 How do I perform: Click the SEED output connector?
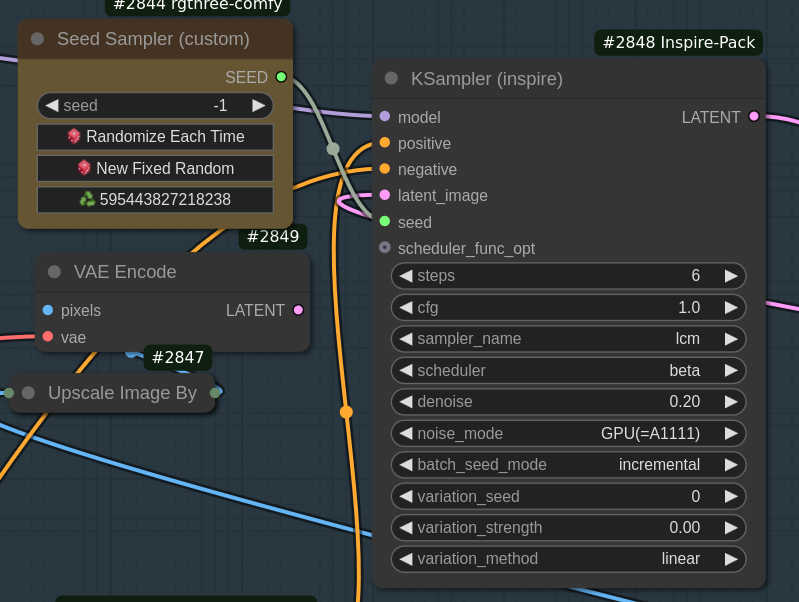(x=281, y=77)
